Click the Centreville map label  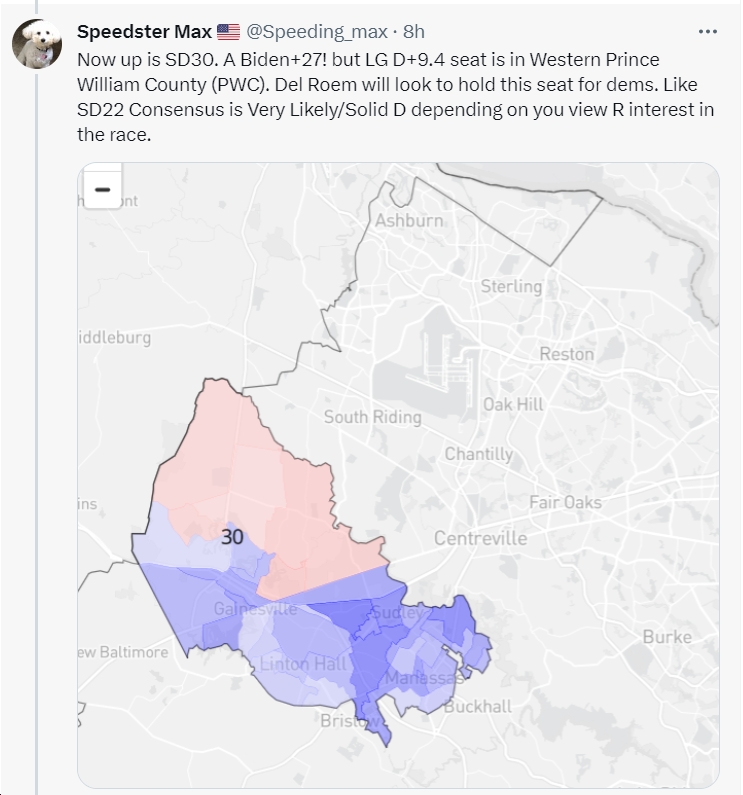tap(480, 538)
